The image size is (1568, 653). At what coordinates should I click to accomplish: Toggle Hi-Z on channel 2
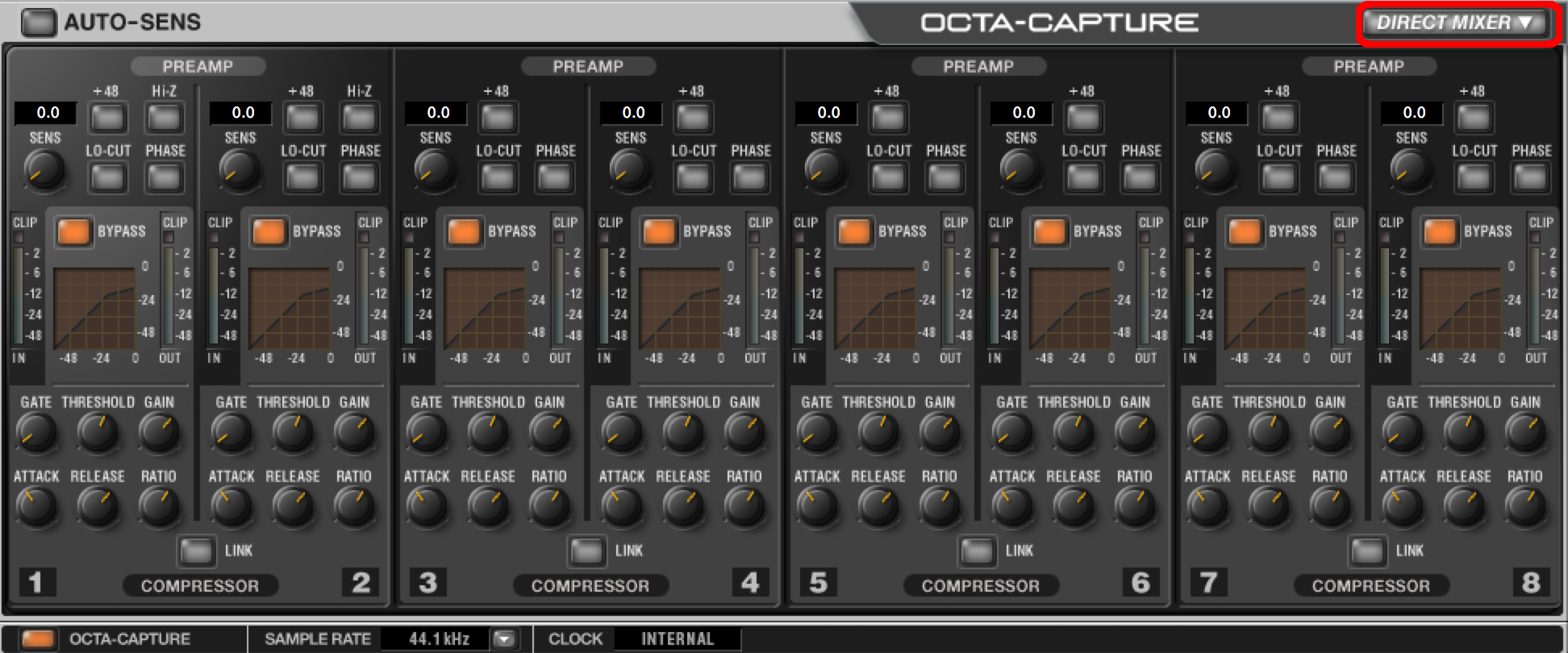[x=359, y=118]
